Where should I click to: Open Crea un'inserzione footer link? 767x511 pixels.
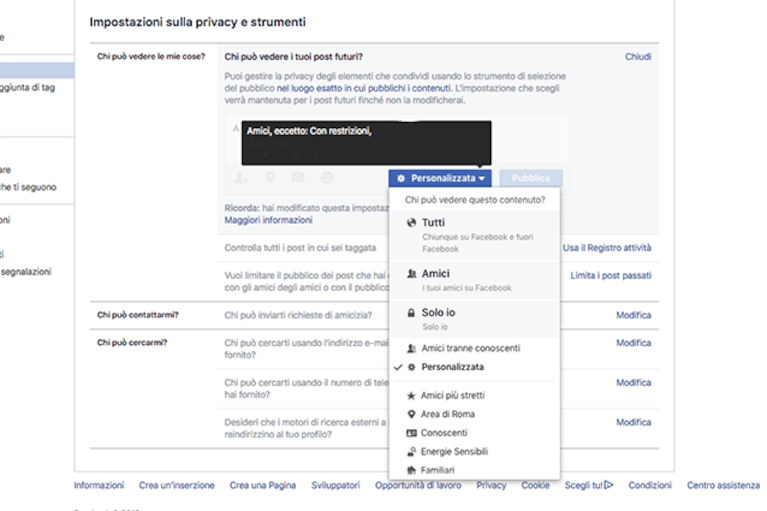(x=177, y=485)
